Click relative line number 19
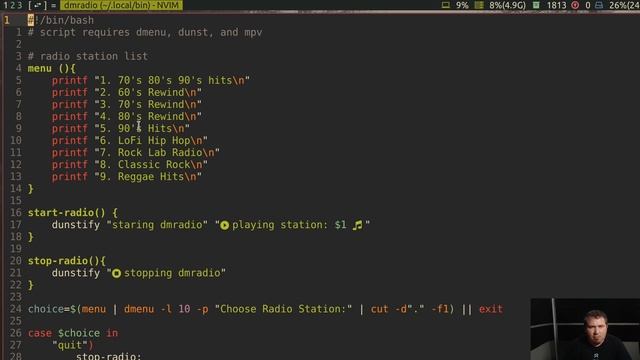 pos(16,249)
